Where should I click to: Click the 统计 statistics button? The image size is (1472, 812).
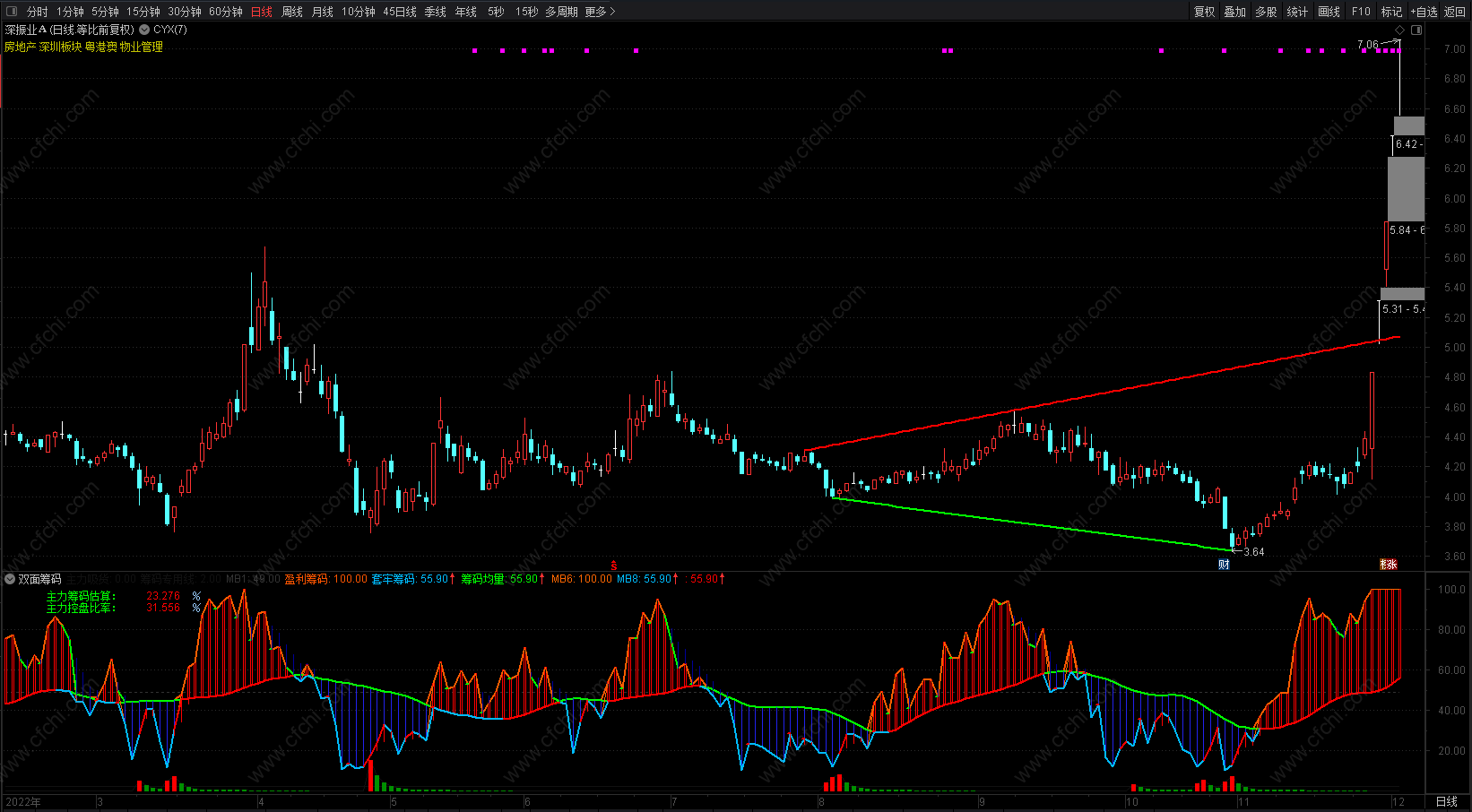[1297, 12]
